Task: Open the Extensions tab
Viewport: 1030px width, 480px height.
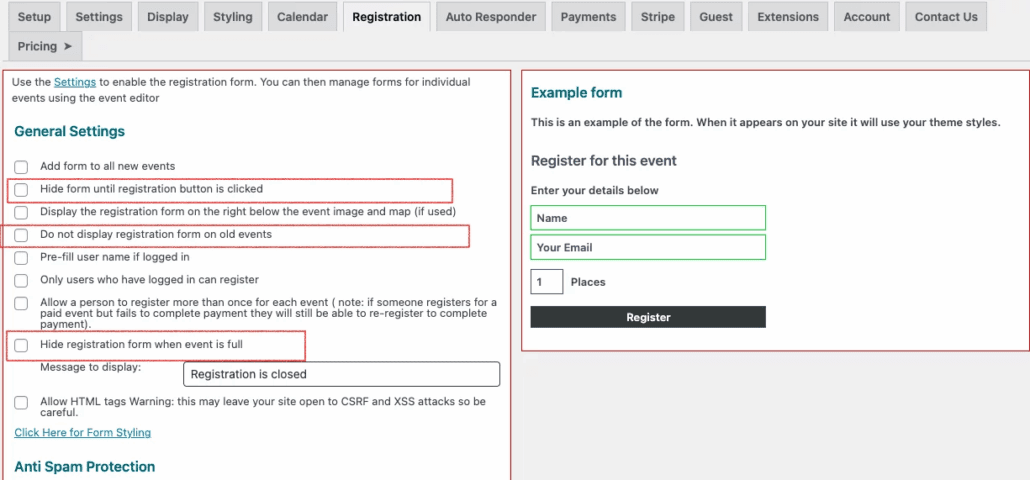Action: point(788,17)
